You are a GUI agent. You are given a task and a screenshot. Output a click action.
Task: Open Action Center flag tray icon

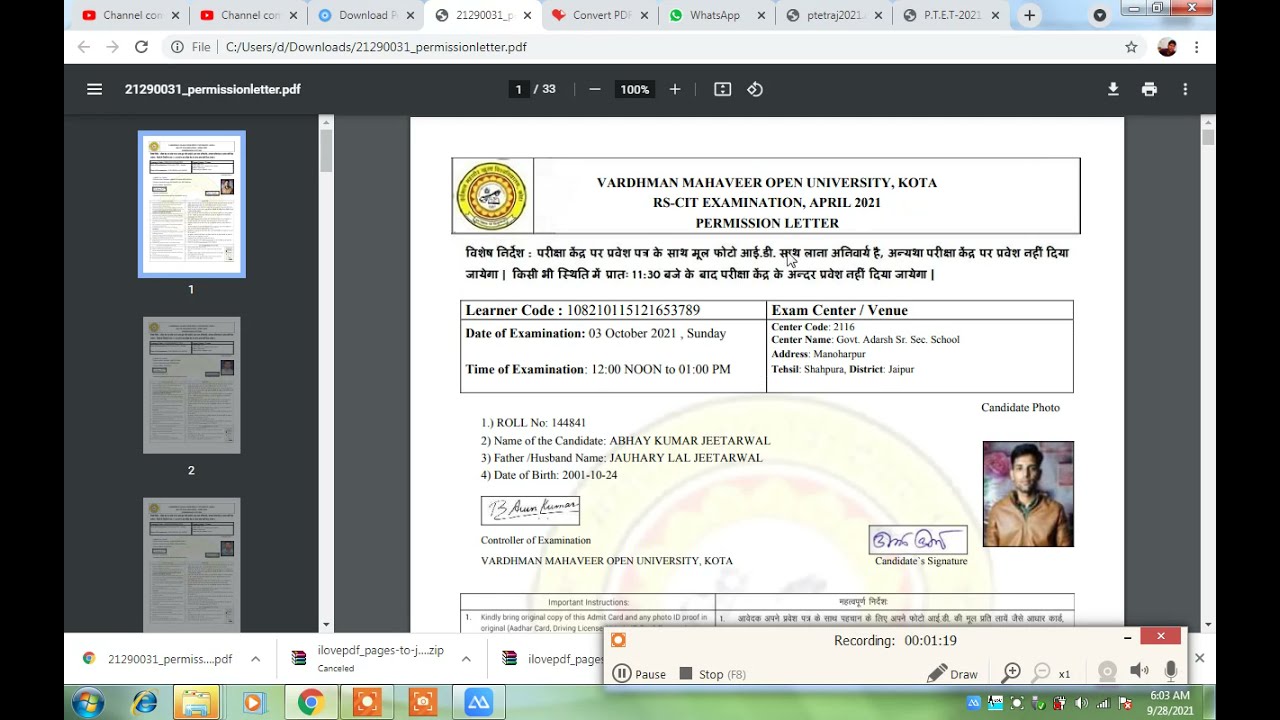pos(1124,703)
